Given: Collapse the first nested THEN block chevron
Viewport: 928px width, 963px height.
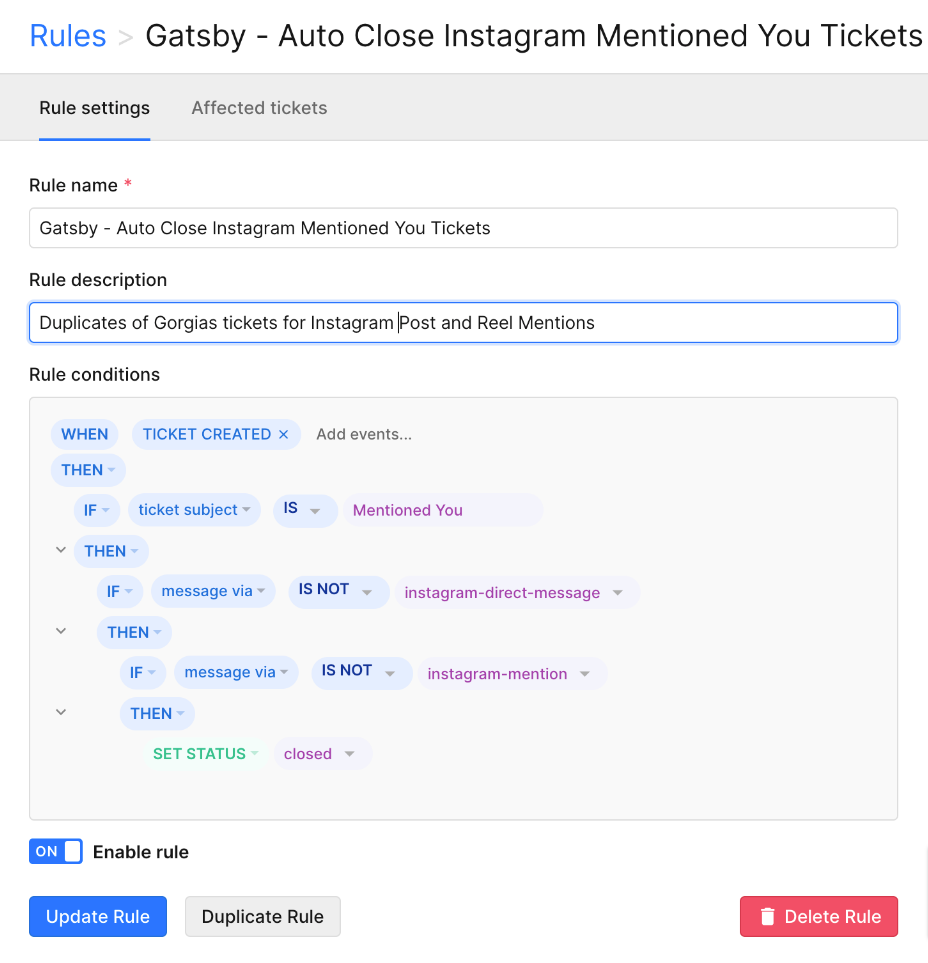Looking at the screenshot, I should click(61, 550).
